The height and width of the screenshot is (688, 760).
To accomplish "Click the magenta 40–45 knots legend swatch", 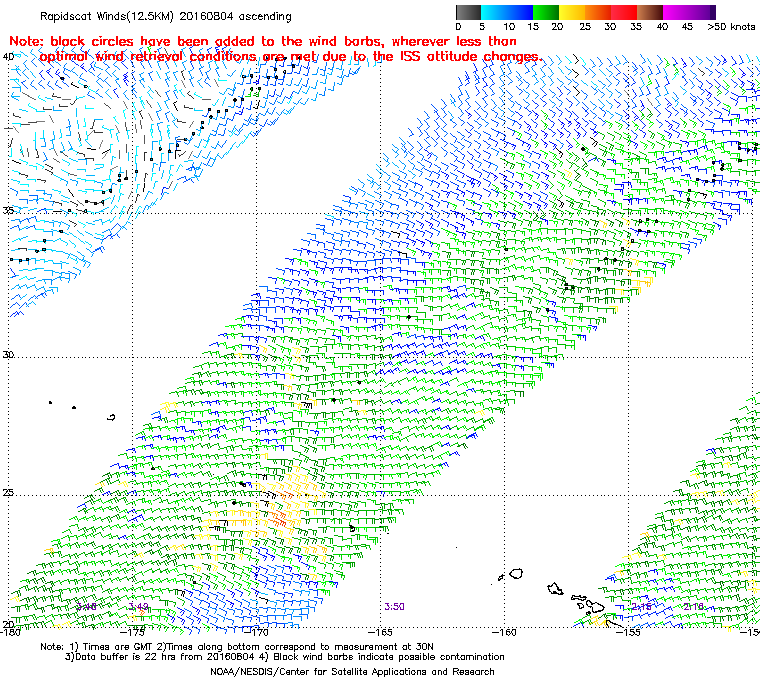I will pyautogui.click(x=676, y=12).
